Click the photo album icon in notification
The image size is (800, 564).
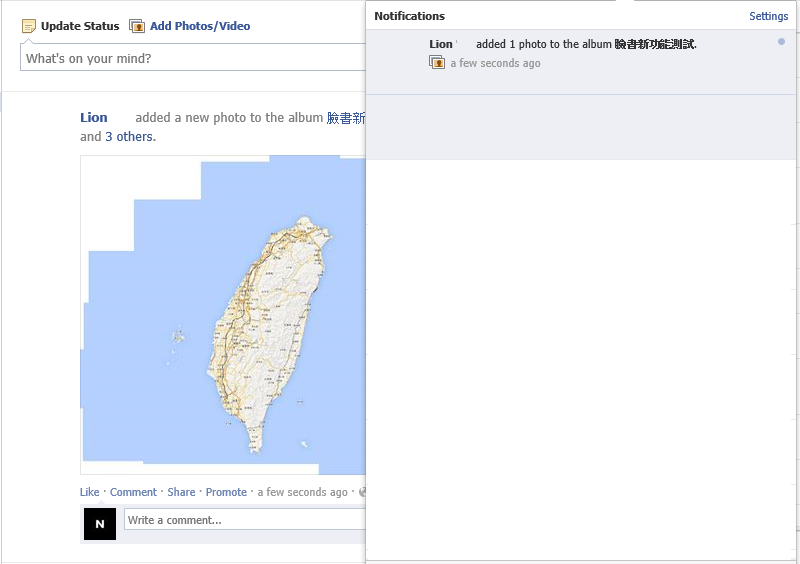[x=437, y=63]
